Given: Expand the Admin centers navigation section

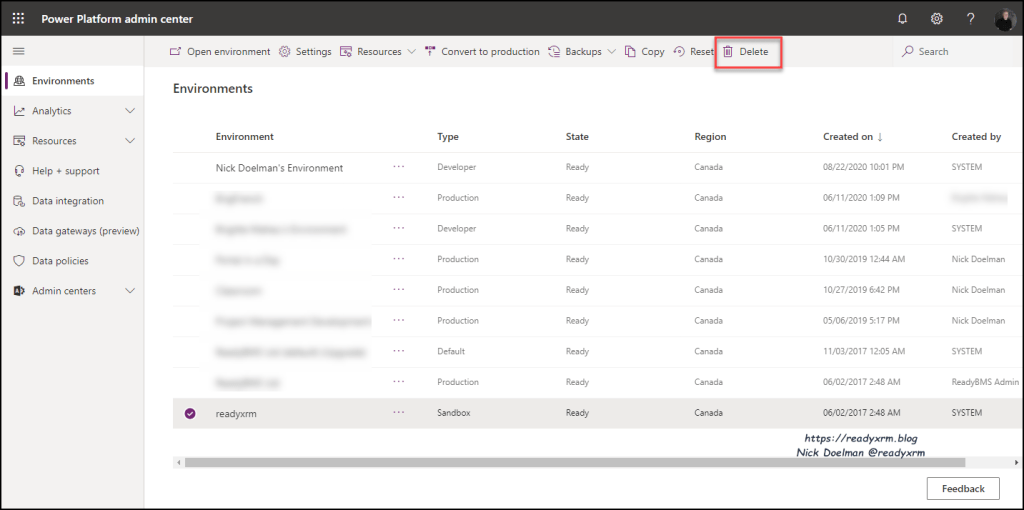Looking at the screenshot, I should [129, 291].
